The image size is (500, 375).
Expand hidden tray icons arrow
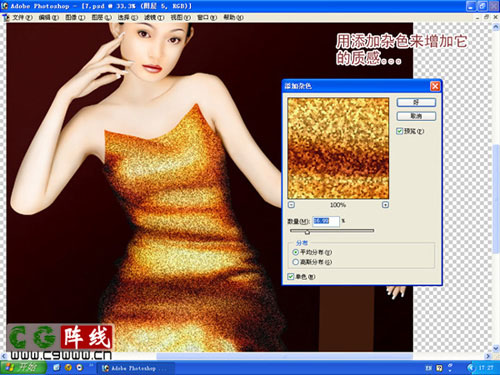(470, 368)
